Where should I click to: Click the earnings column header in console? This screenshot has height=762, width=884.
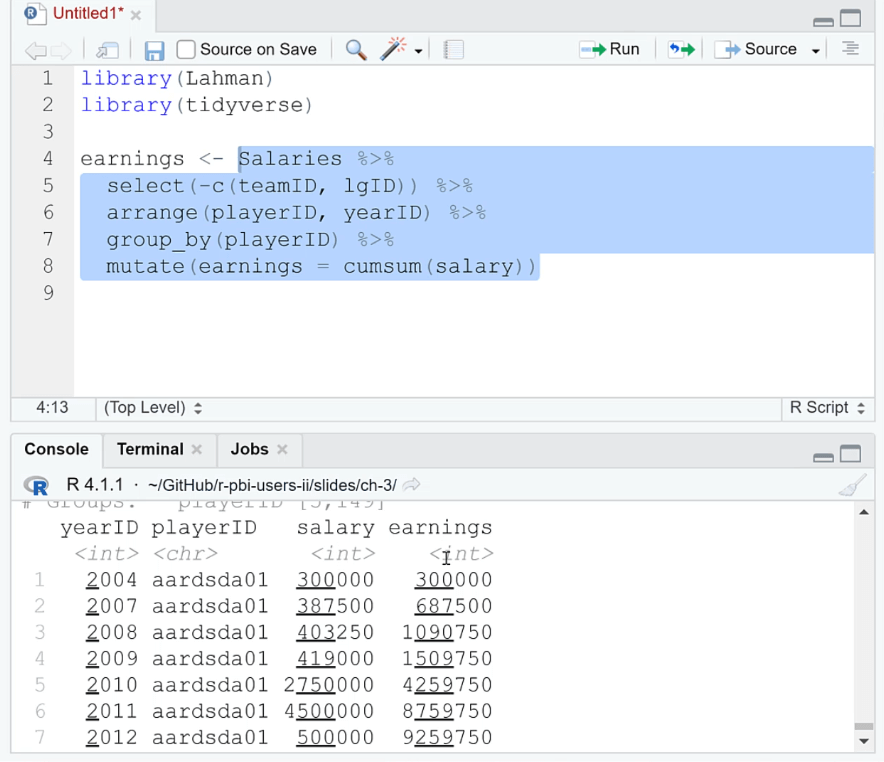(440, 528)
